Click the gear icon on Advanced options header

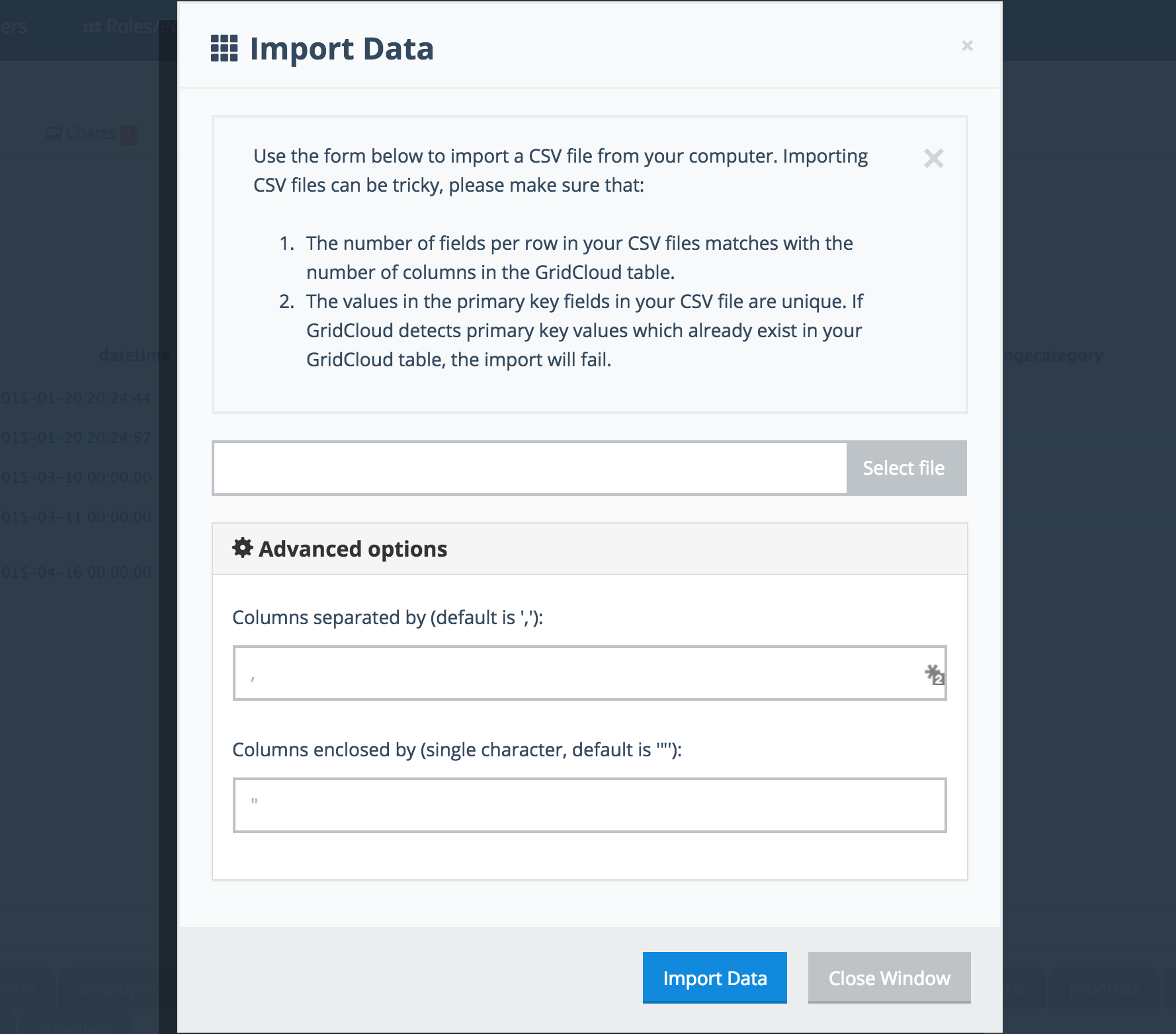(x=242, y=547)
